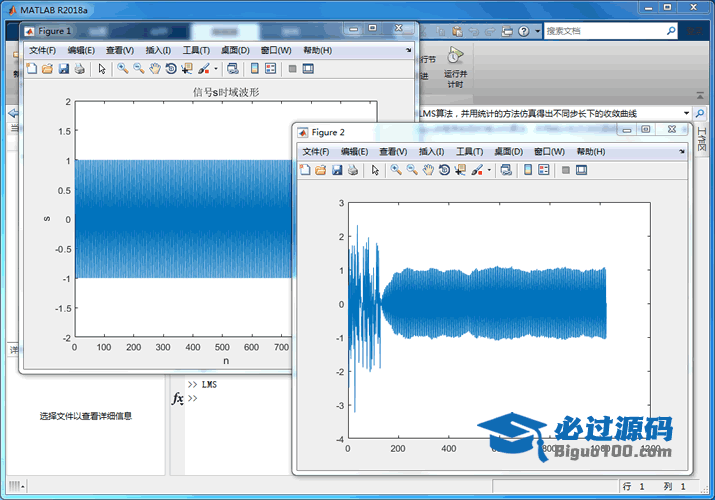Select Edit Plot arrow in Figure 2 toolbar
The image size is (715, 500).
tap(375, 170)
